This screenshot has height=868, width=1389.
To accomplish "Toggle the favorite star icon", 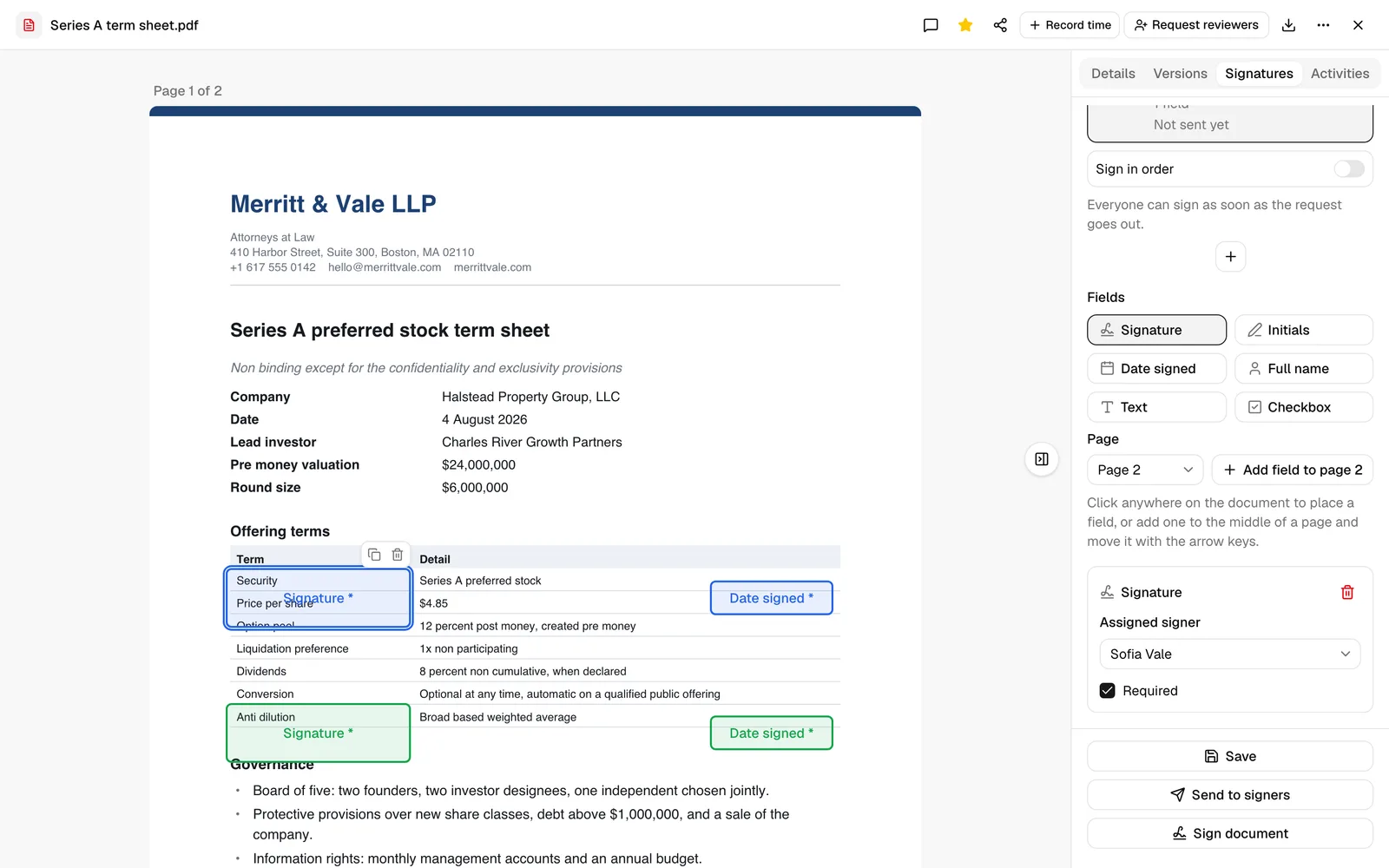I will tap(965, 25).
